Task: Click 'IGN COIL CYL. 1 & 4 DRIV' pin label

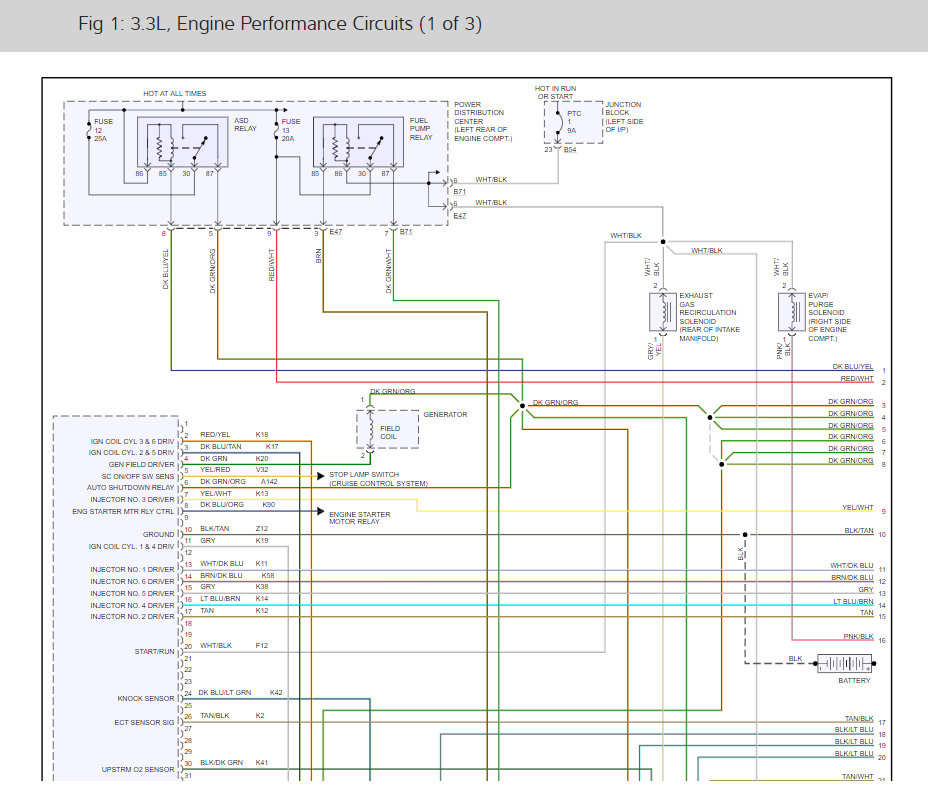Action: [x=131, y=547]
